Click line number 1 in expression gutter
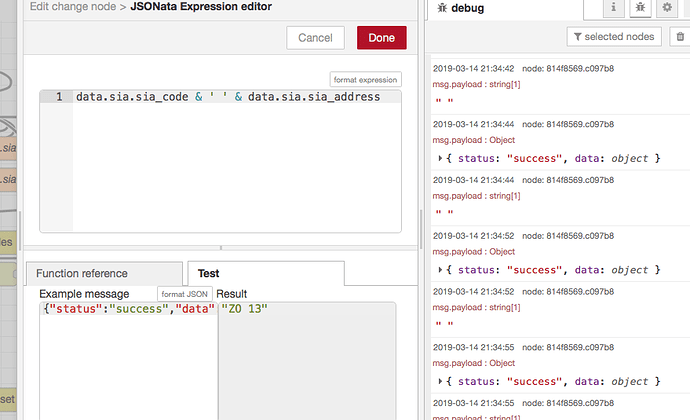 click(59, 97)
